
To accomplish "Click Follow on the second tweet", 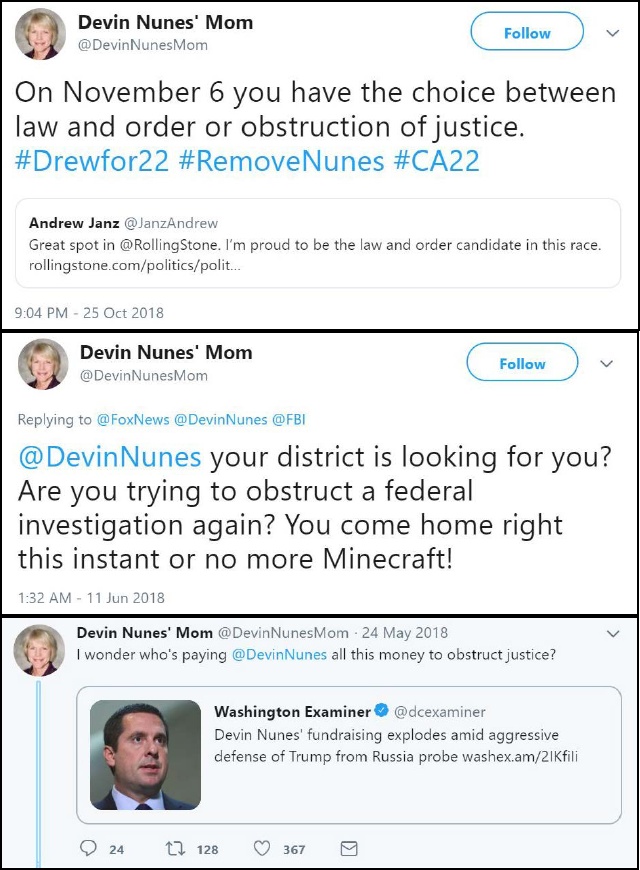I will pos(521,363).
